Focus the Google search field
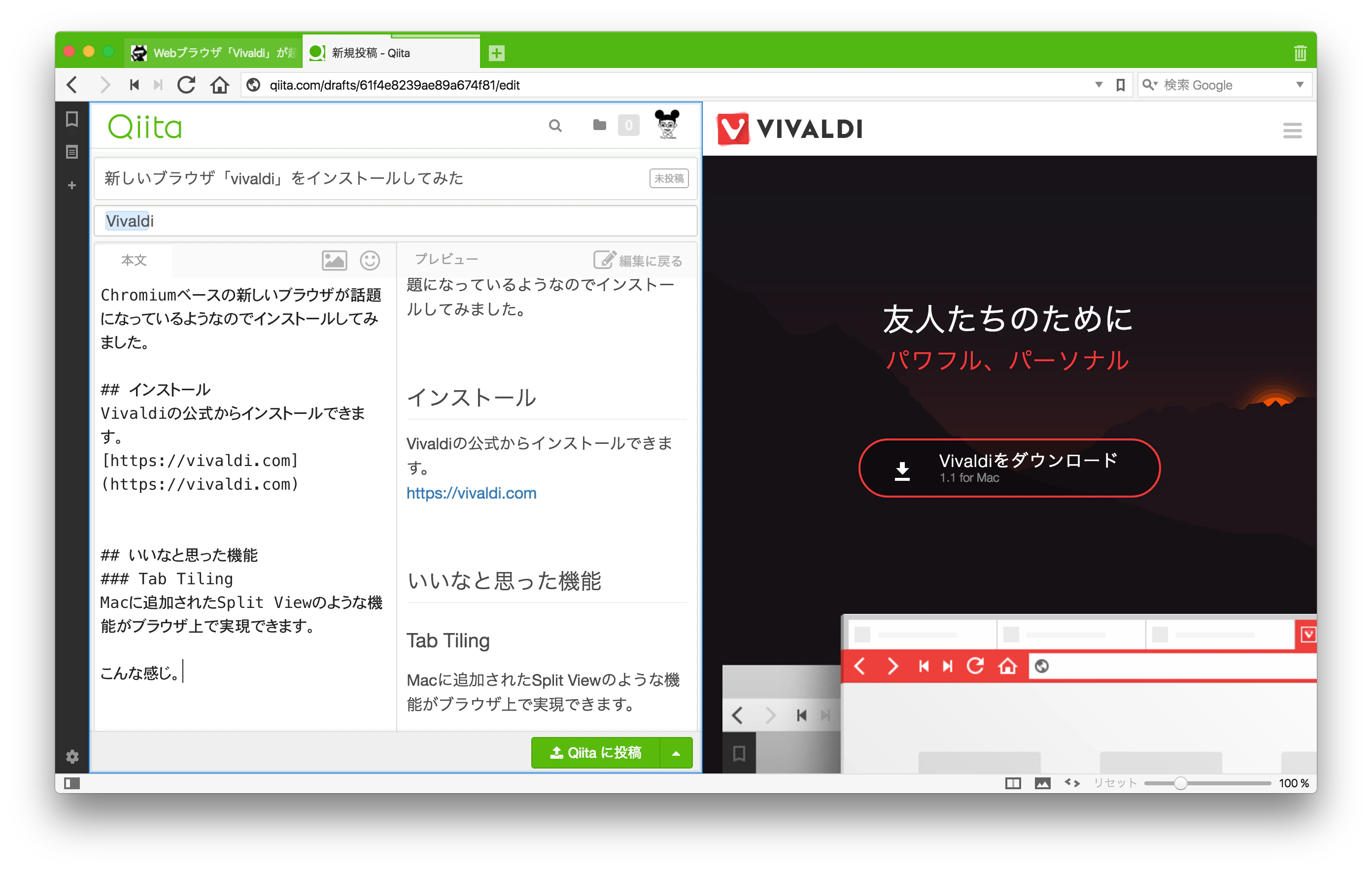Viewport: 1372px width, 872px height. (x=1225, y=85)
